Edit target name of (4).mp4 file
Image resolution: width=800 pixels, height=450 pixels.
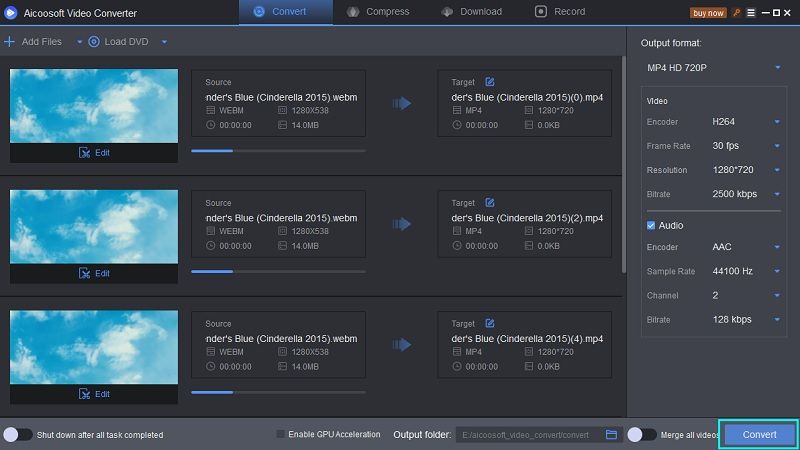(490, 323)
